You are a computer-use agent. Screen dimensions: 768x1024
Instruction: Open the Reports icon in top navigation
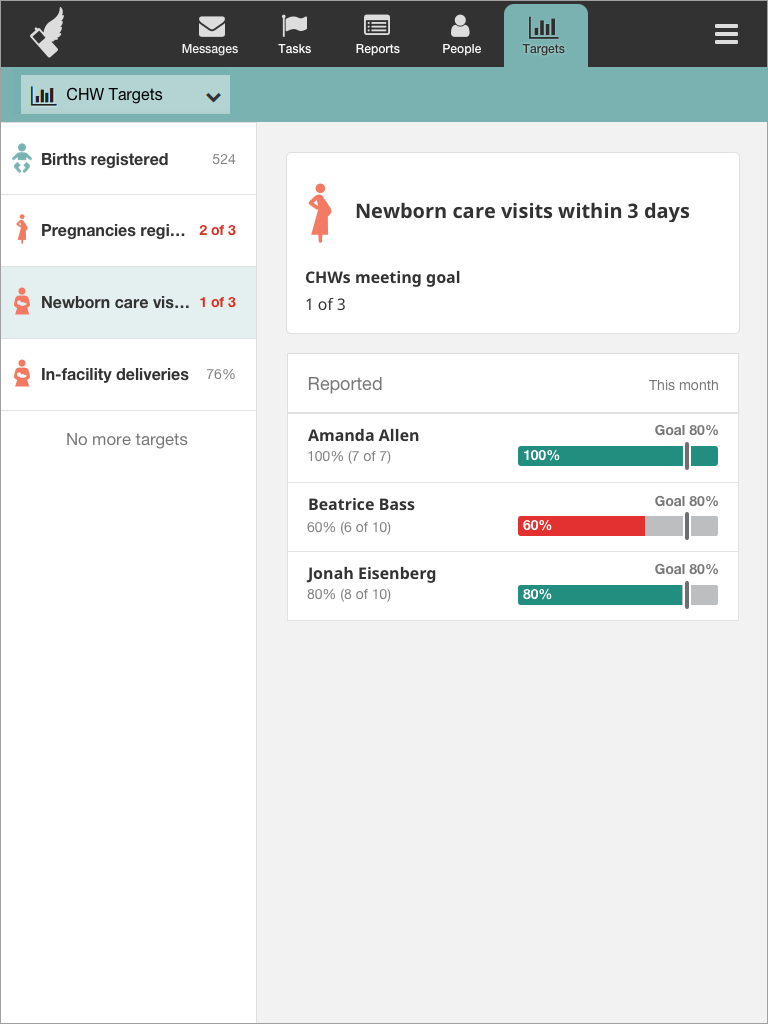click(377, 28)
